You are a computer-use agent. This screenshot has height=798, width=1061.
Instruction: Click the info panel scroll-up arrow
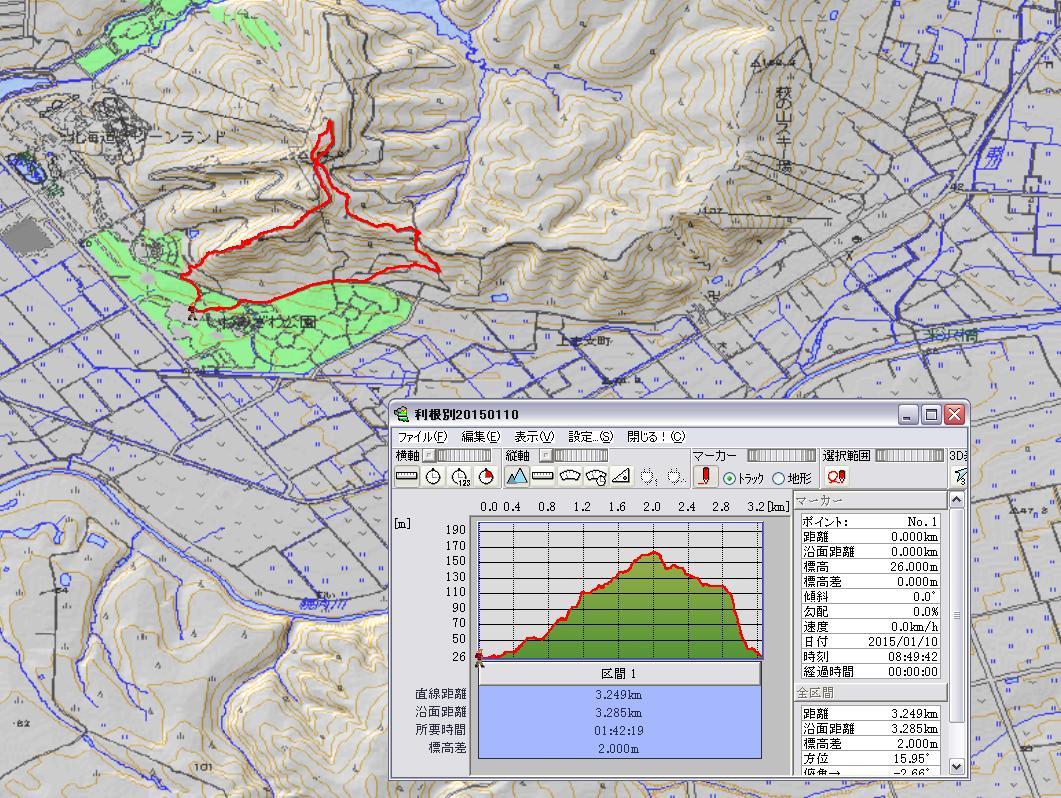956,500
